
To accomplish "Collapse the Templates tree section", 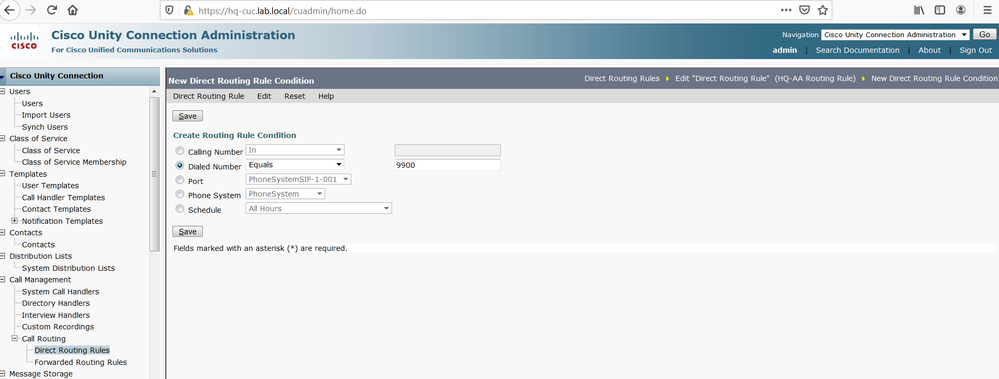I will pyautogui.click(x=3, y=174).
